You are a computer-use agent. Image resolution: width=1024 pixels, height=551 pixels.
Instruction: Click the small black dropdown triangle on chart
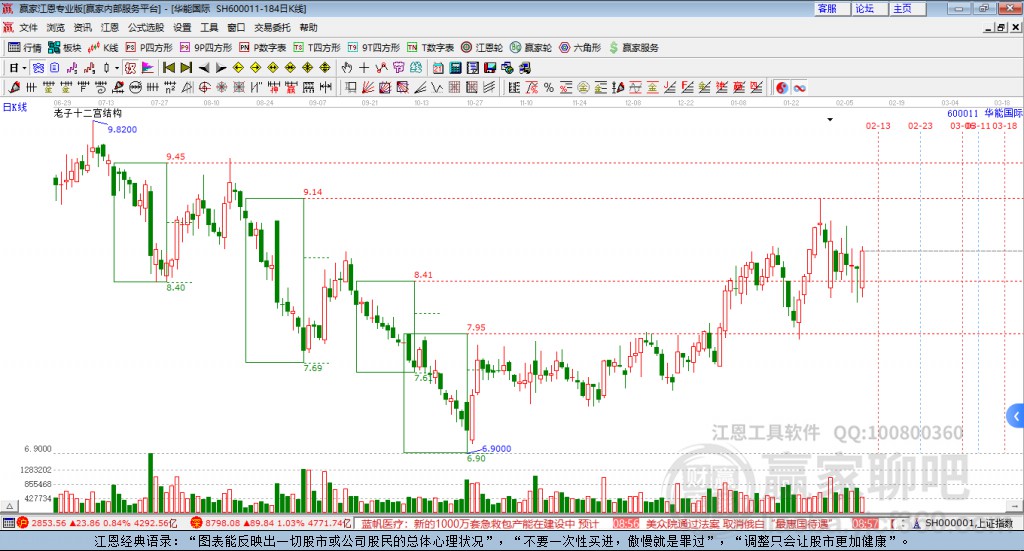click(830, 119)
